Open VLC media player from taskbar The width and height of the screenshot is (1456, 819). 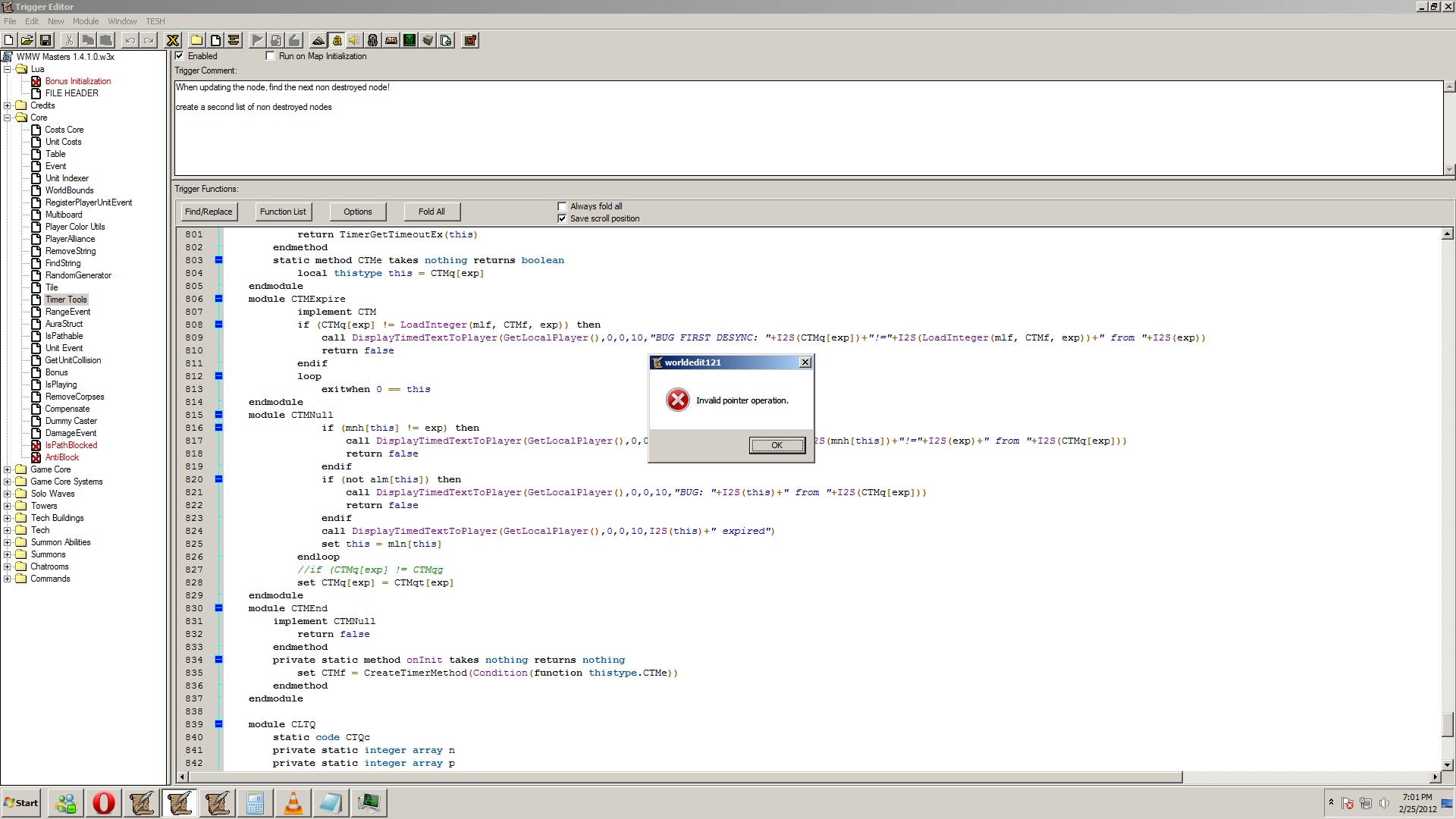coord(293,803)
